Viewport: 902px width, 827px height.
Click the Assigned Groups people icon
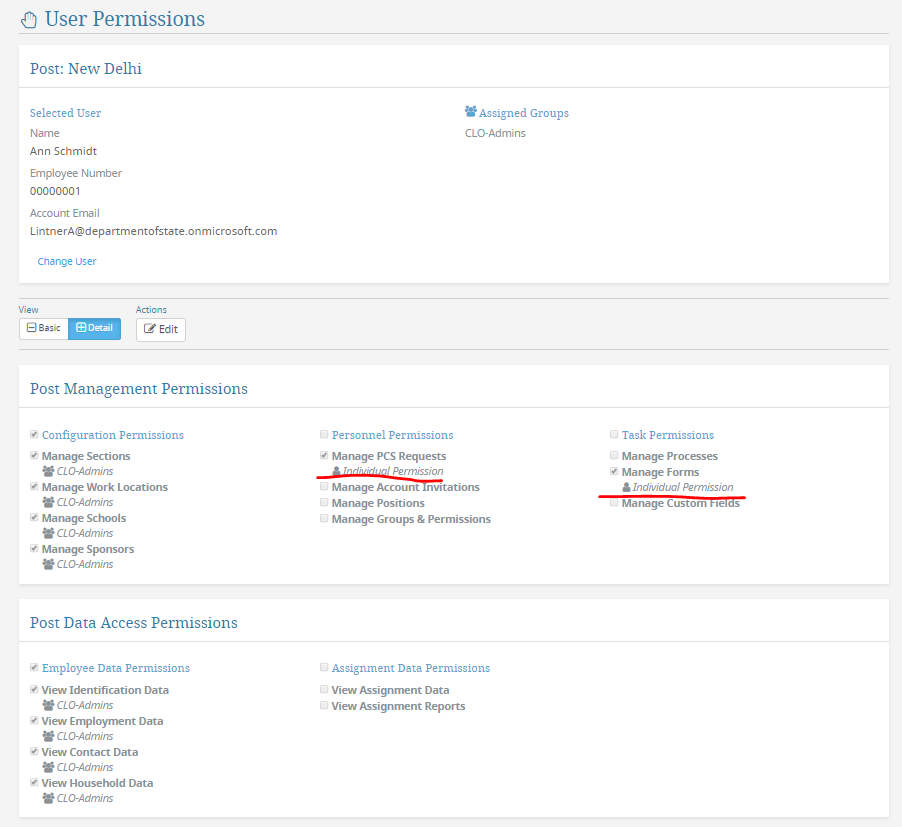[471, 111]
